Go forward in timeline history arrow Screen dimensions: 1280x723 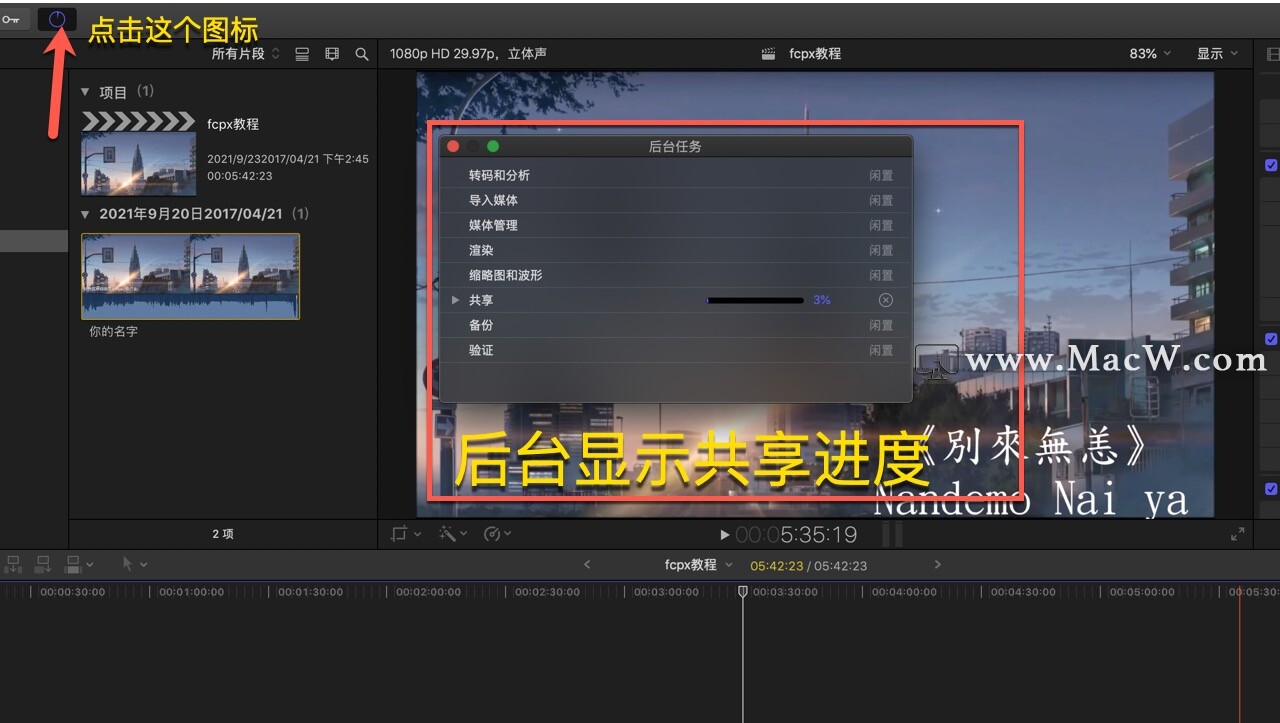point(937,565)
